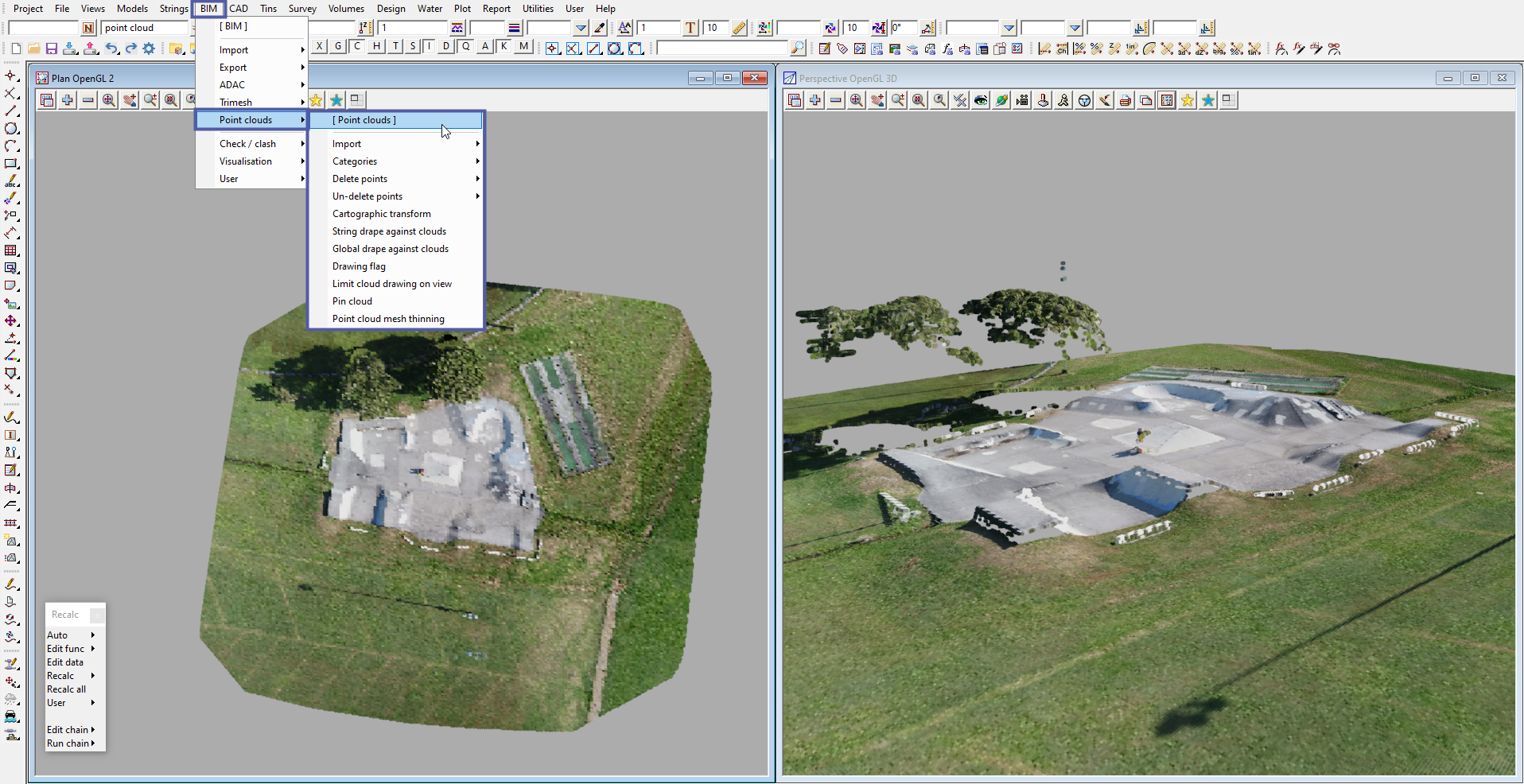Click the steering wheel drive icon
Viewport: 1524px width, 784px height.
[x=1084, y=100]
